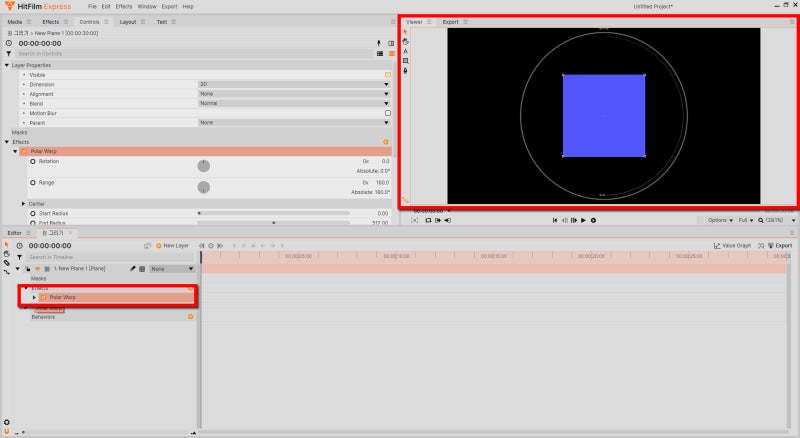This screenshot has height=438, width=800.
Task: Click the add effect icon beside Effects
Action: (386, 142)
